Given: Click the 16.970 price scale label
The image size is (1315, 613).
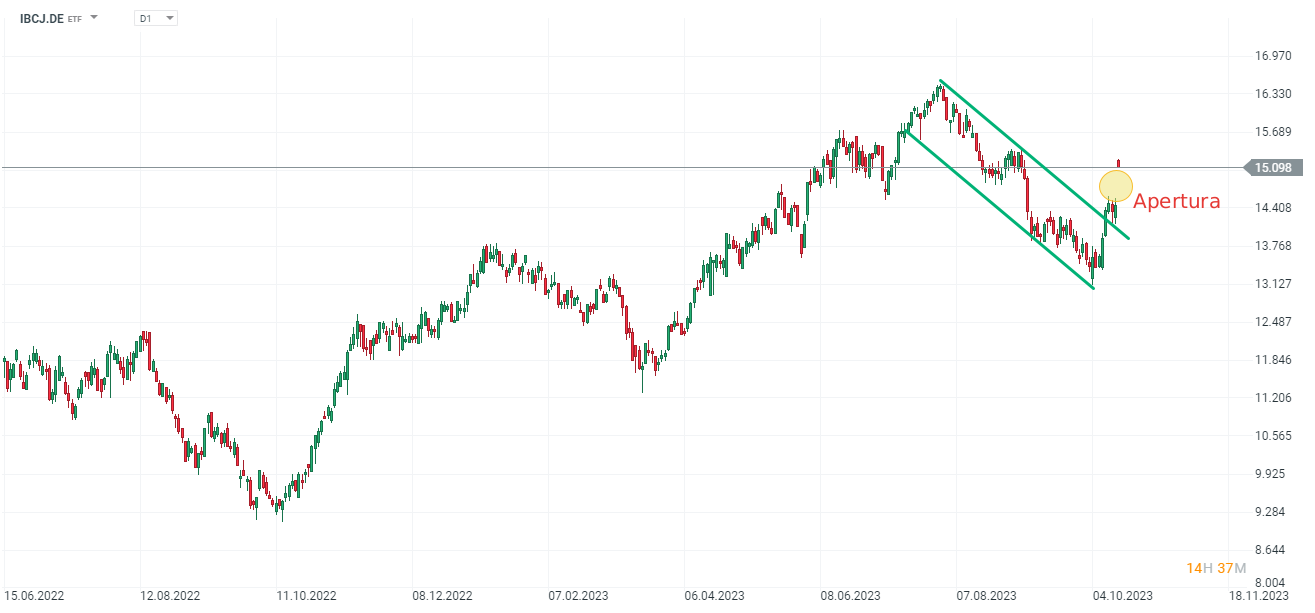Looking at the screenshot, I should click(1273, 56).
